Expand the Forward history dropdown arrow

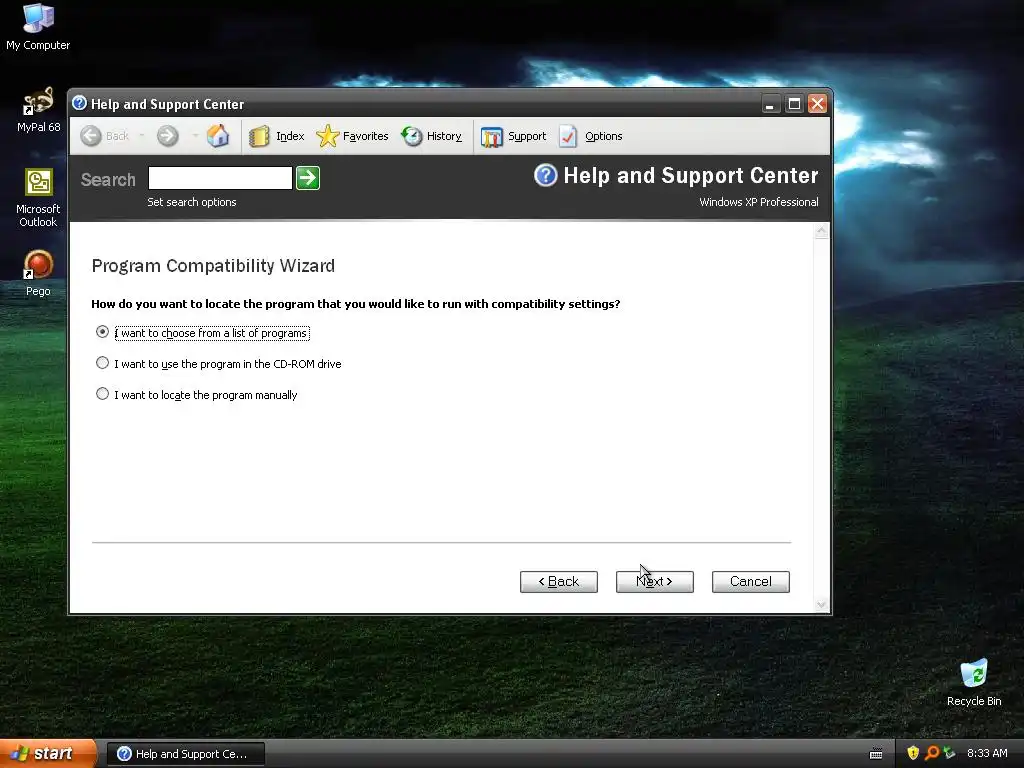point(195,136)
